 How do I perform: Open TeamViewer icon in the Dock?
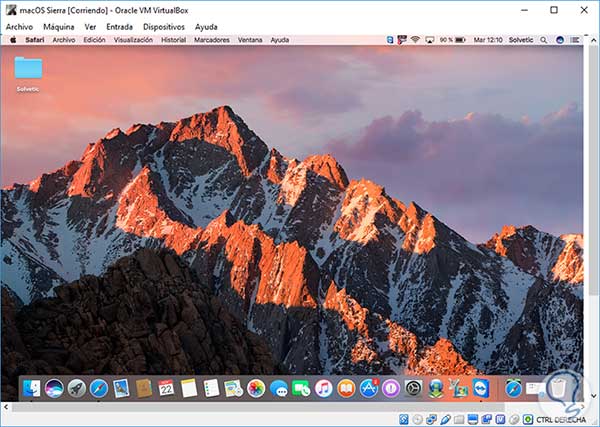481,389
